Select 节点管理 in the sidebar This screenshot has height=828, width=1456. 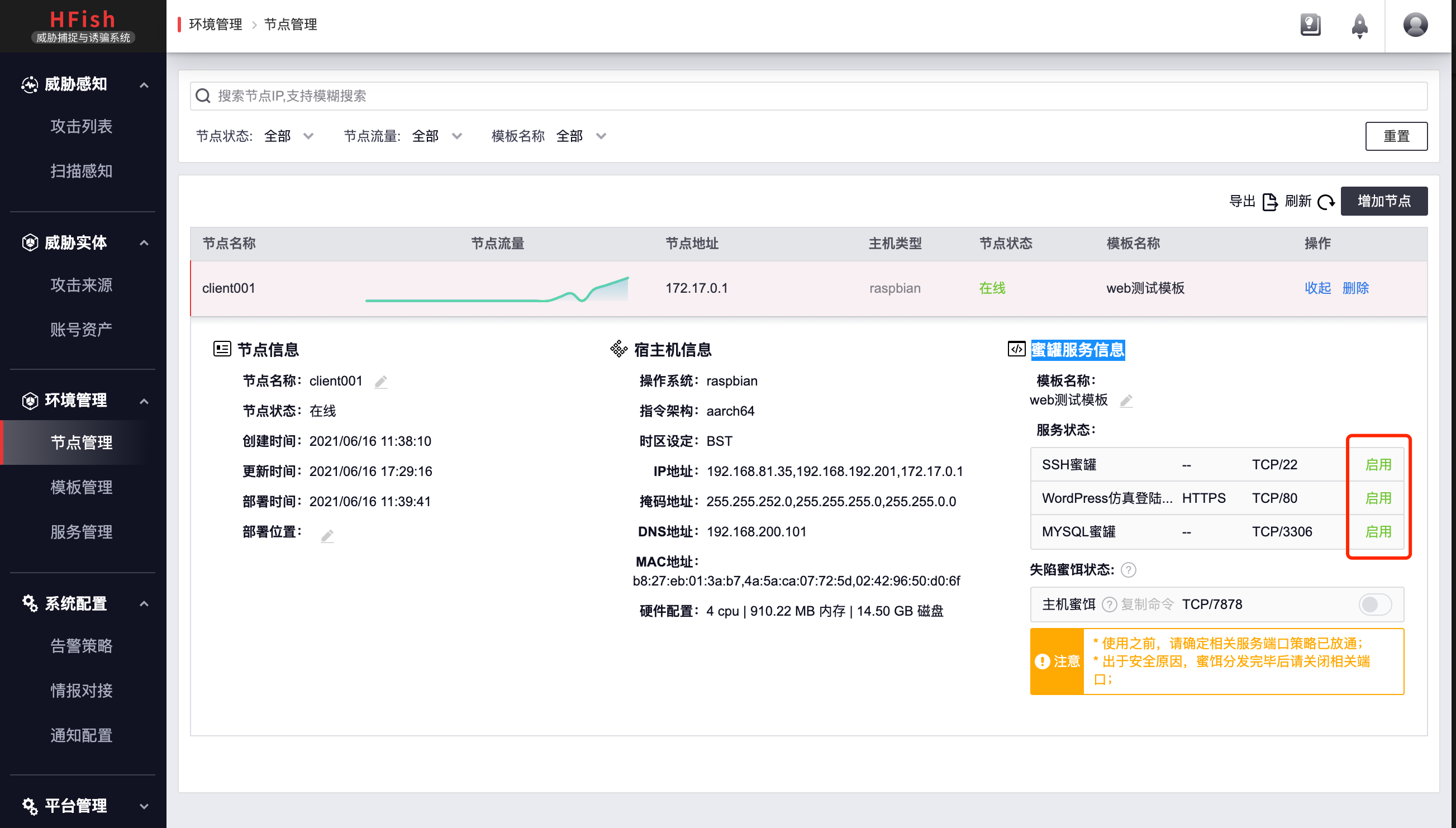point(82,442)
